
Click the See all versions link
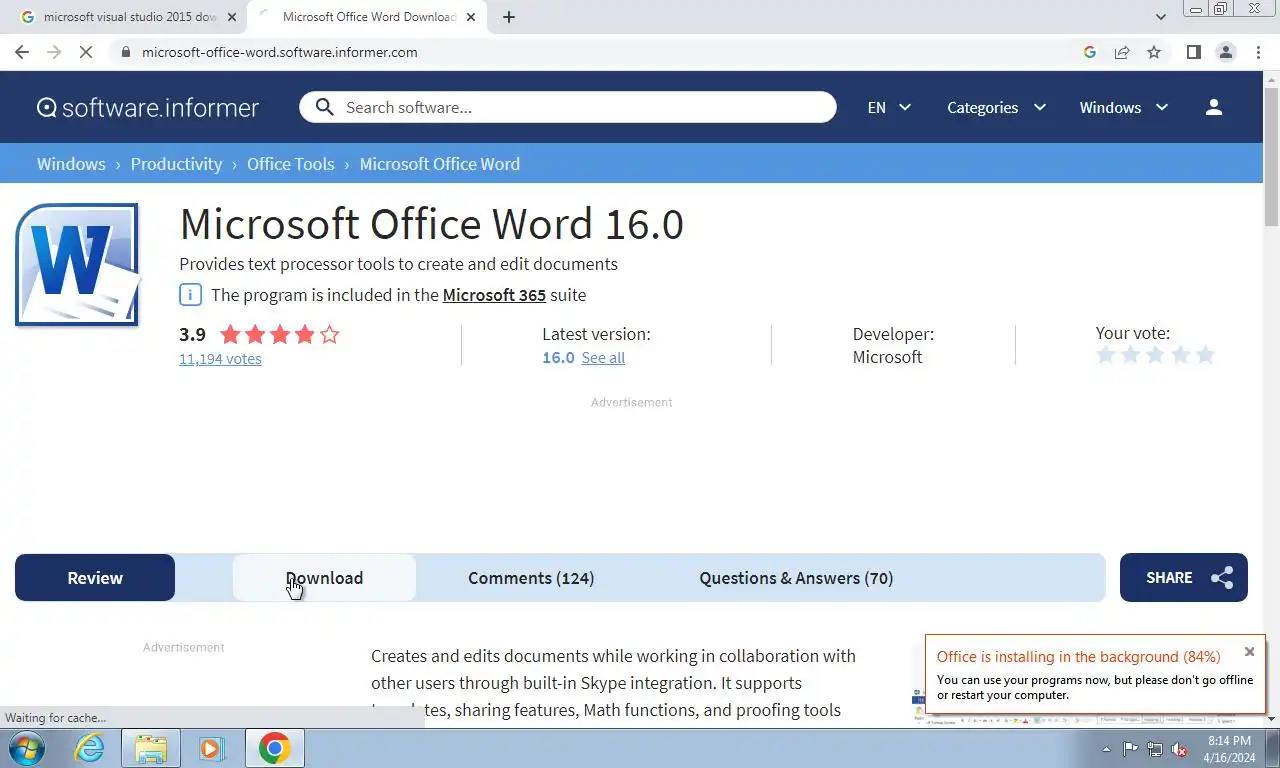603,358
